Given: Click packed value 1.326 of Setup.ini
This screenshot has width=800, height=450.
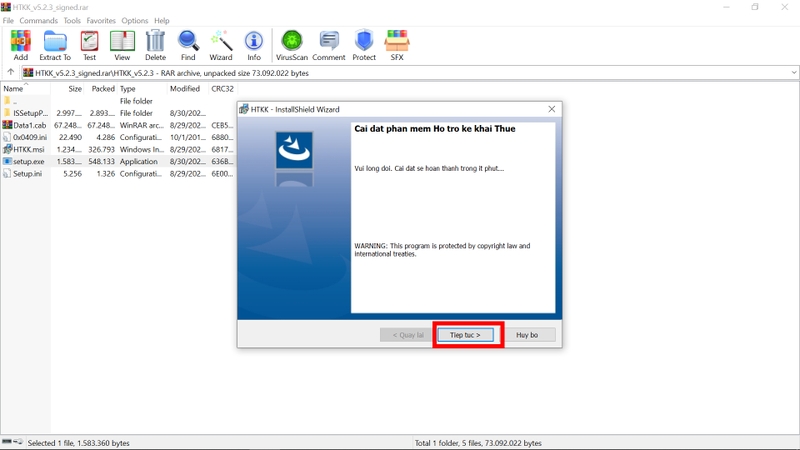Looking at the screenshot, I should pyautogui.click(x=106, y=173).
